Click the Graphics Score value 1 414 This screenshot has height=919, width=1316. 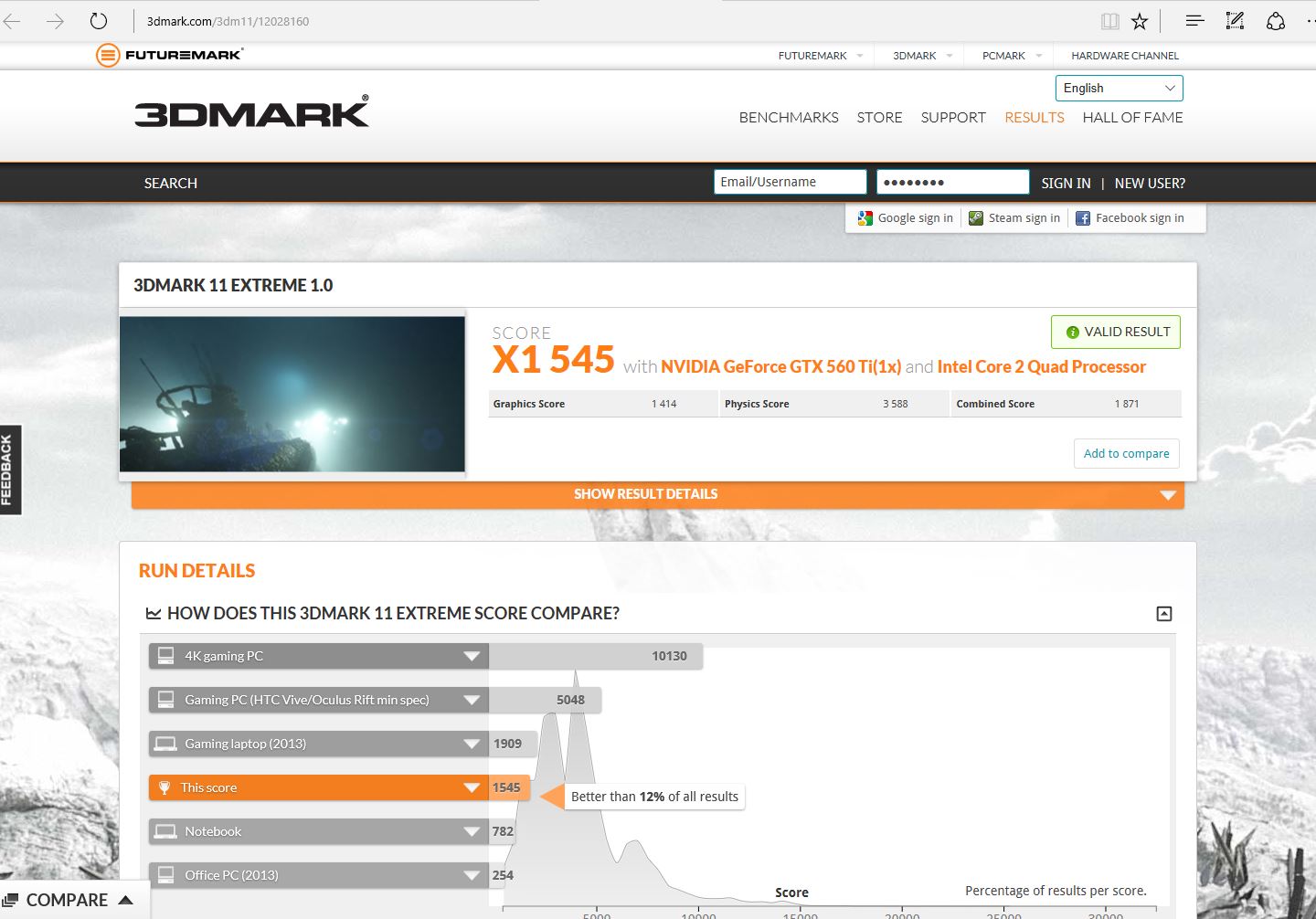point(664,404)
